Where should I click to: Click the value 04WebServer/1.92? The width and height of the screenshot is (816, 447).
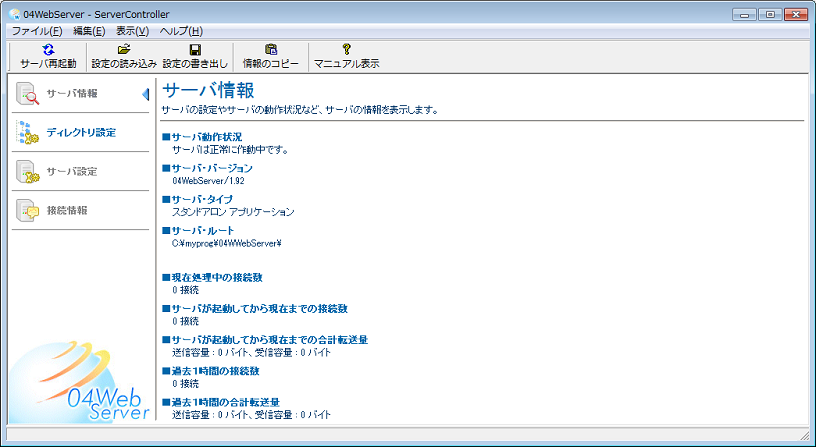[208, 181]
